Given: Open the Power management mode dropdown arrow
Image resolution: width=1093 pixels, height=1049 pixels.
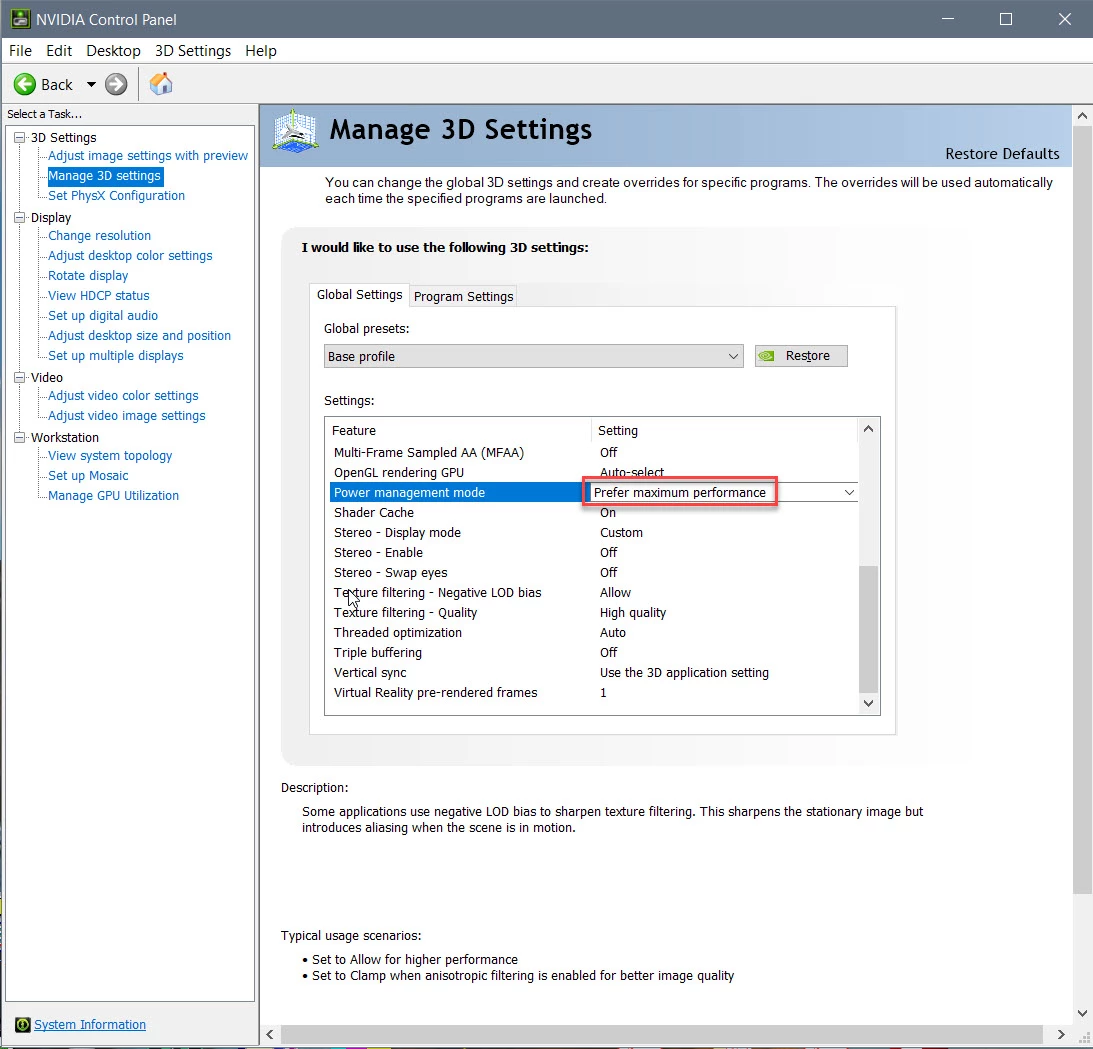Looking at the screenshot, I should click(x=849, y=492).
